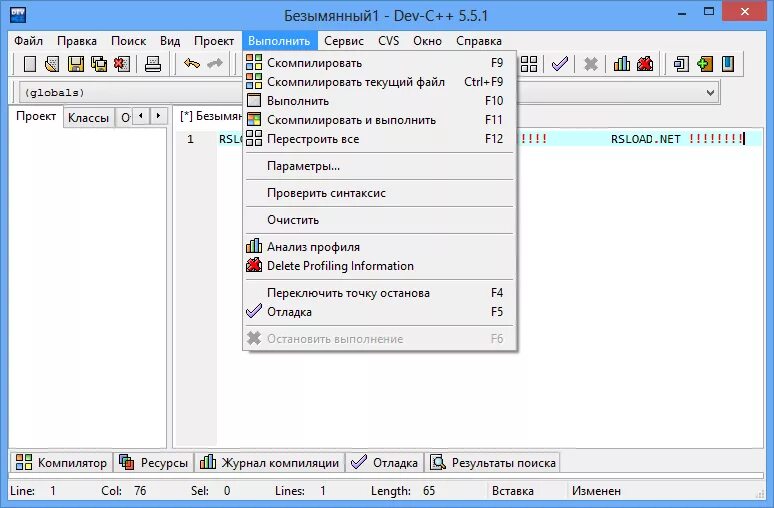Open the Ресурсы bottom tab
774x508 pixels.
(154, 463)
